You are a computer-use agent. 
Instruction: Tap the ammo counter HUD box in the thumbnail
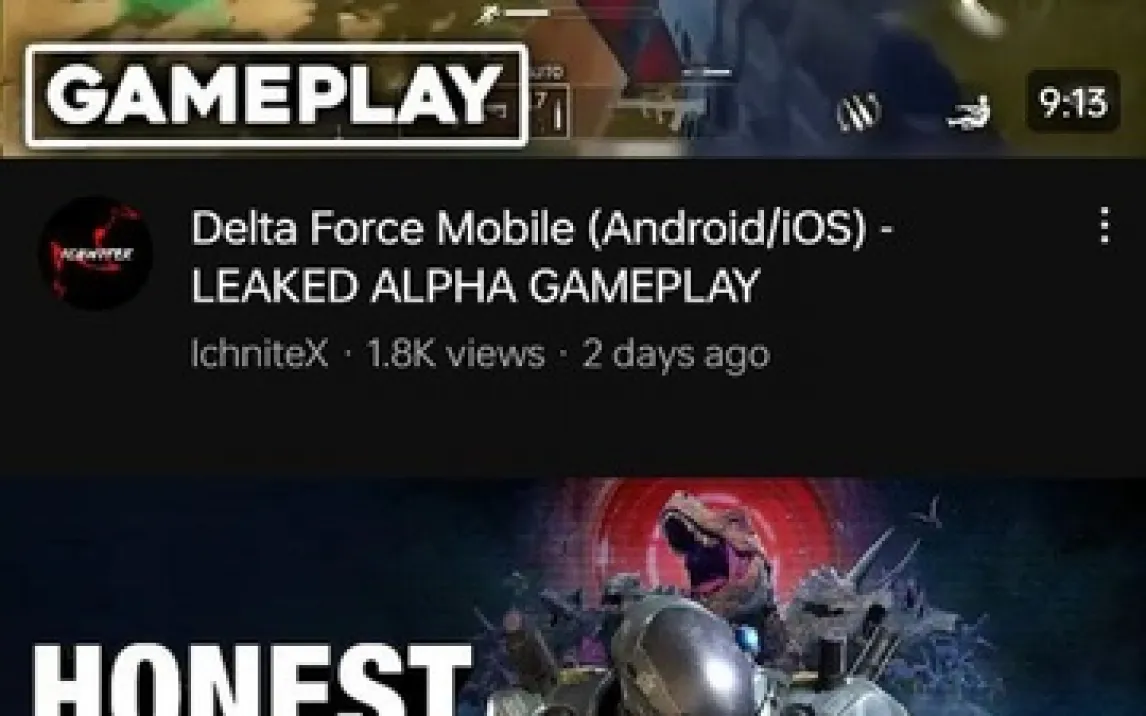click(x=548, y=110)
